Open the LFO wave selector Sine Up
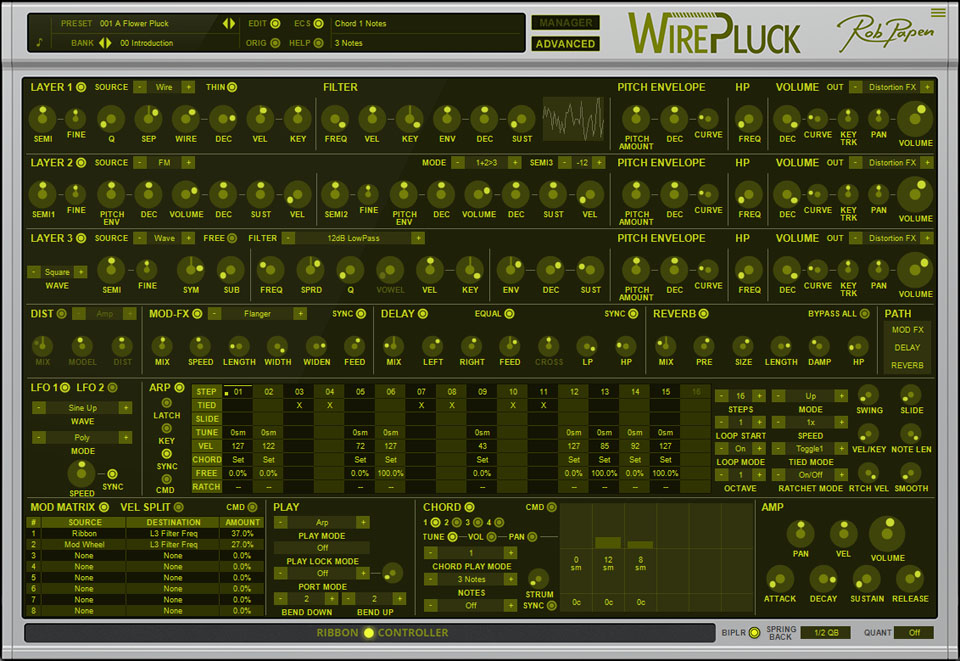The width and height of the screenshot is (960, 661). pos(82,408)
